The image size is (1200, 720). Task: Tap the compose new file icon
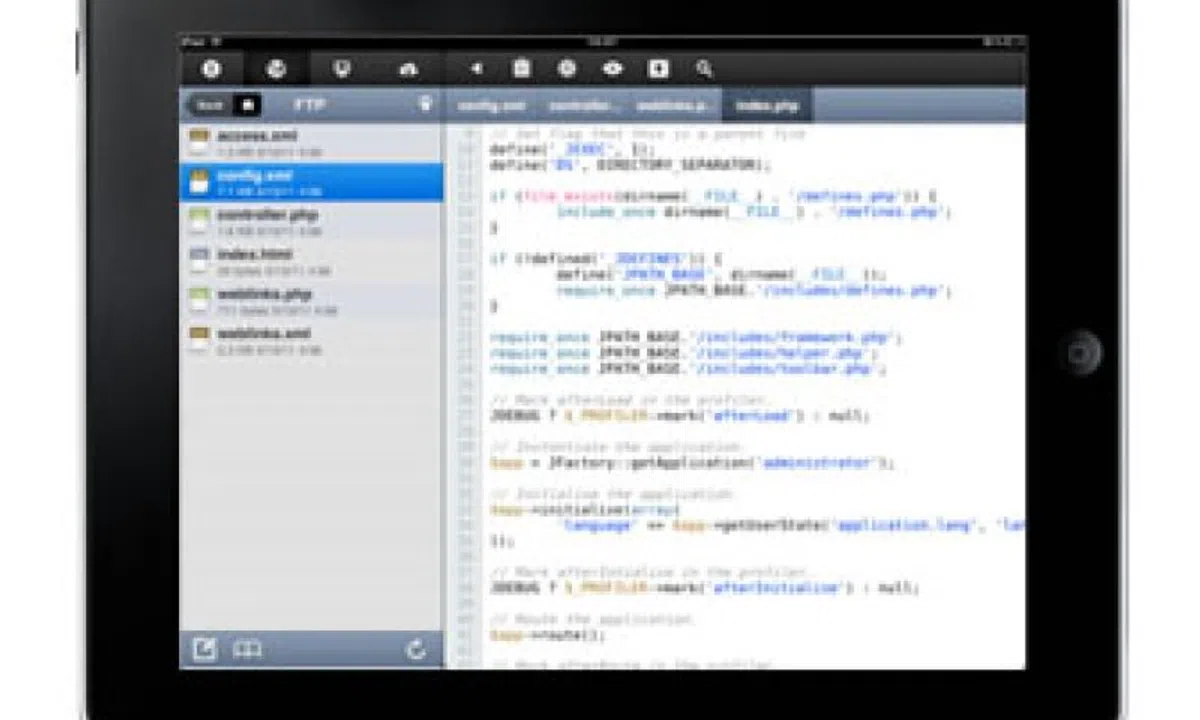204,650
